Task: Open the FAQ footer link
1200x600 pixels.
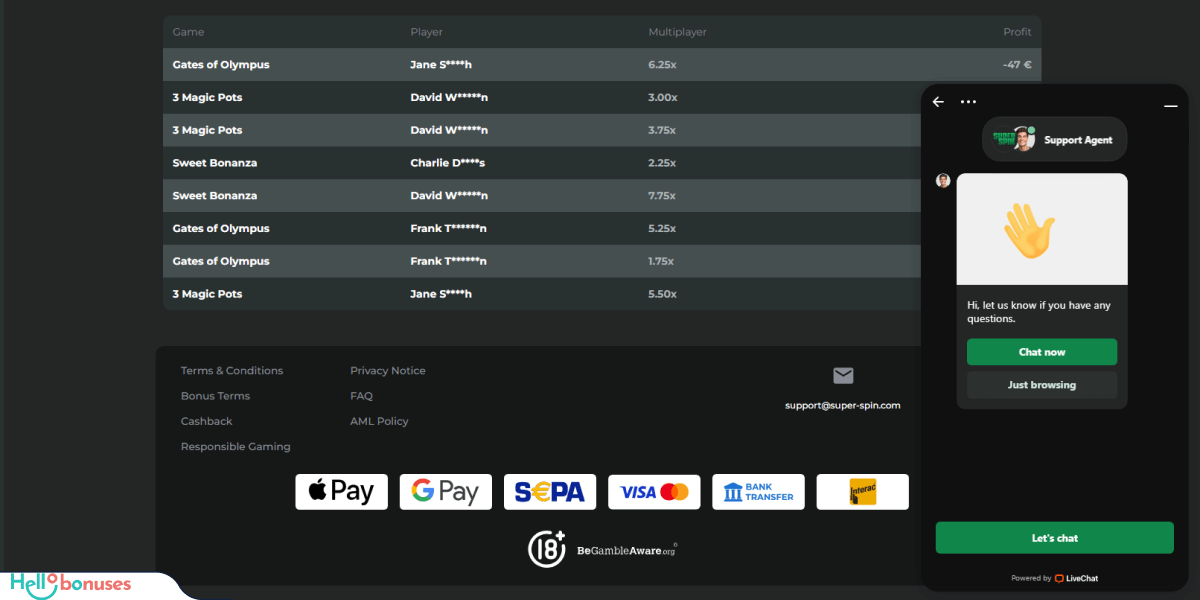Action: pos(361,396)
